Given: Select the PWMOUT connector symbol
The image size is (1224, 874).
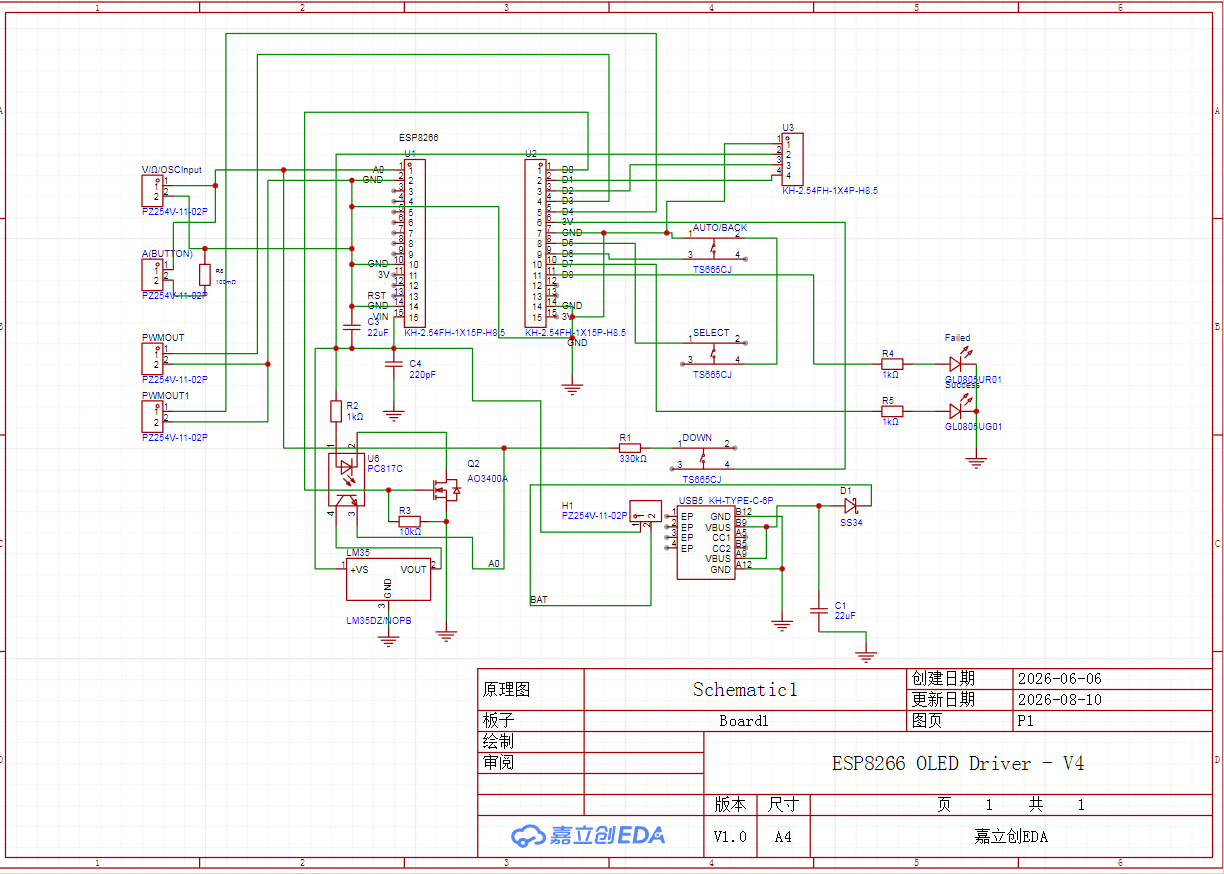Looking at the screenshot, I should [152, 359].
